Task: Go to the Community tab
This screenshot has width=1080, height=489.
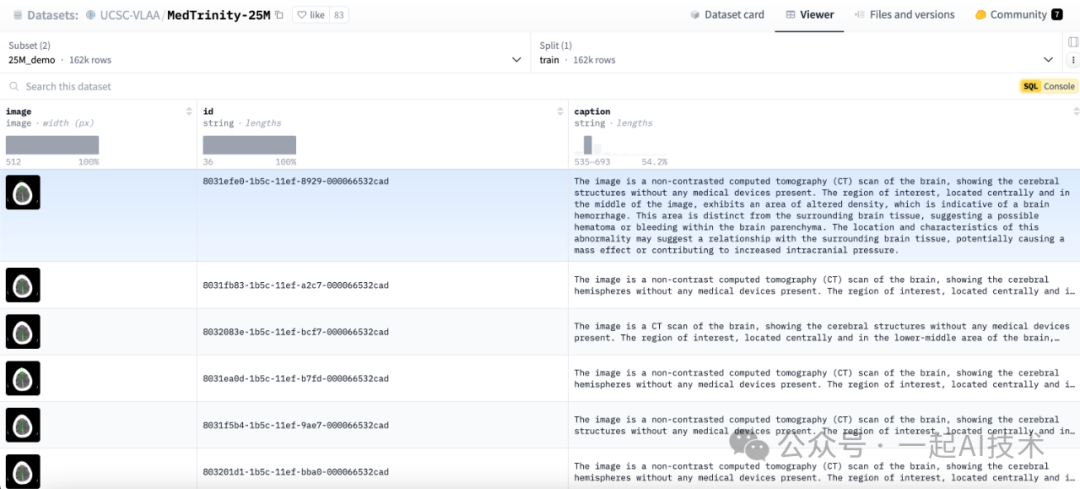Action: pos(1010,15)
